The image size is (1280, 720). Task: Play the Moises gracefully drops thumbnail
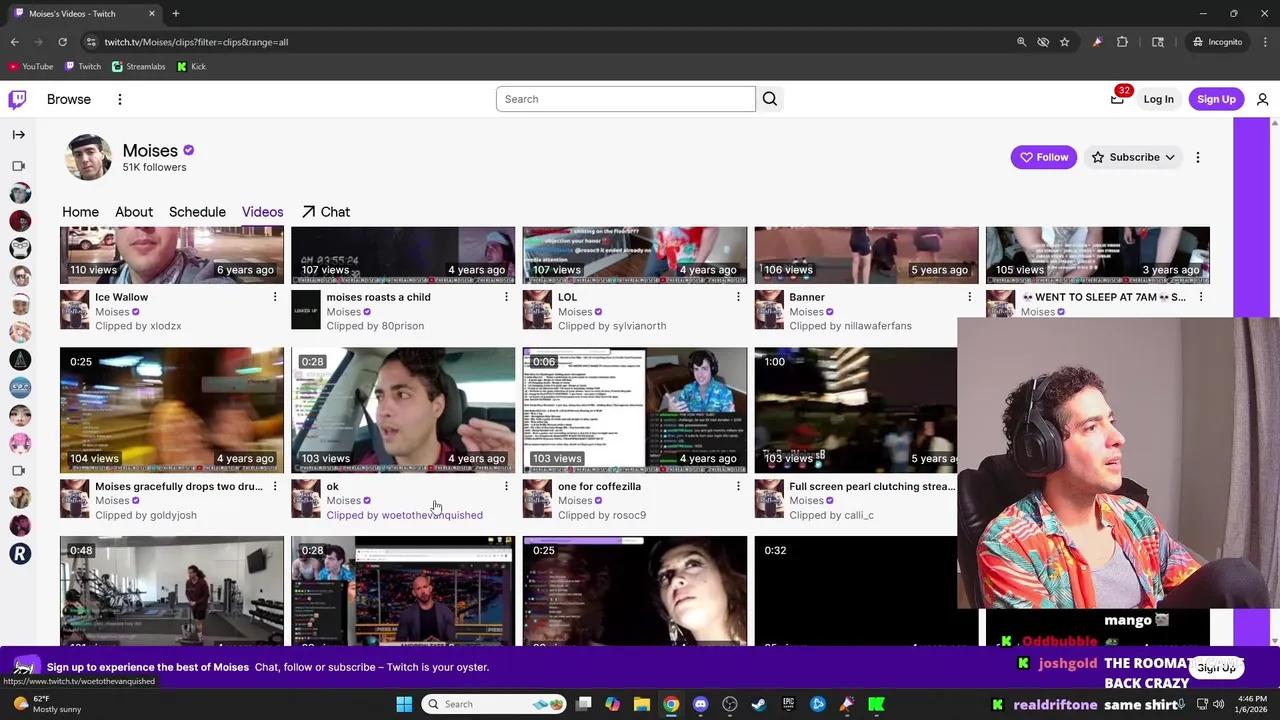tap(172, 410)
